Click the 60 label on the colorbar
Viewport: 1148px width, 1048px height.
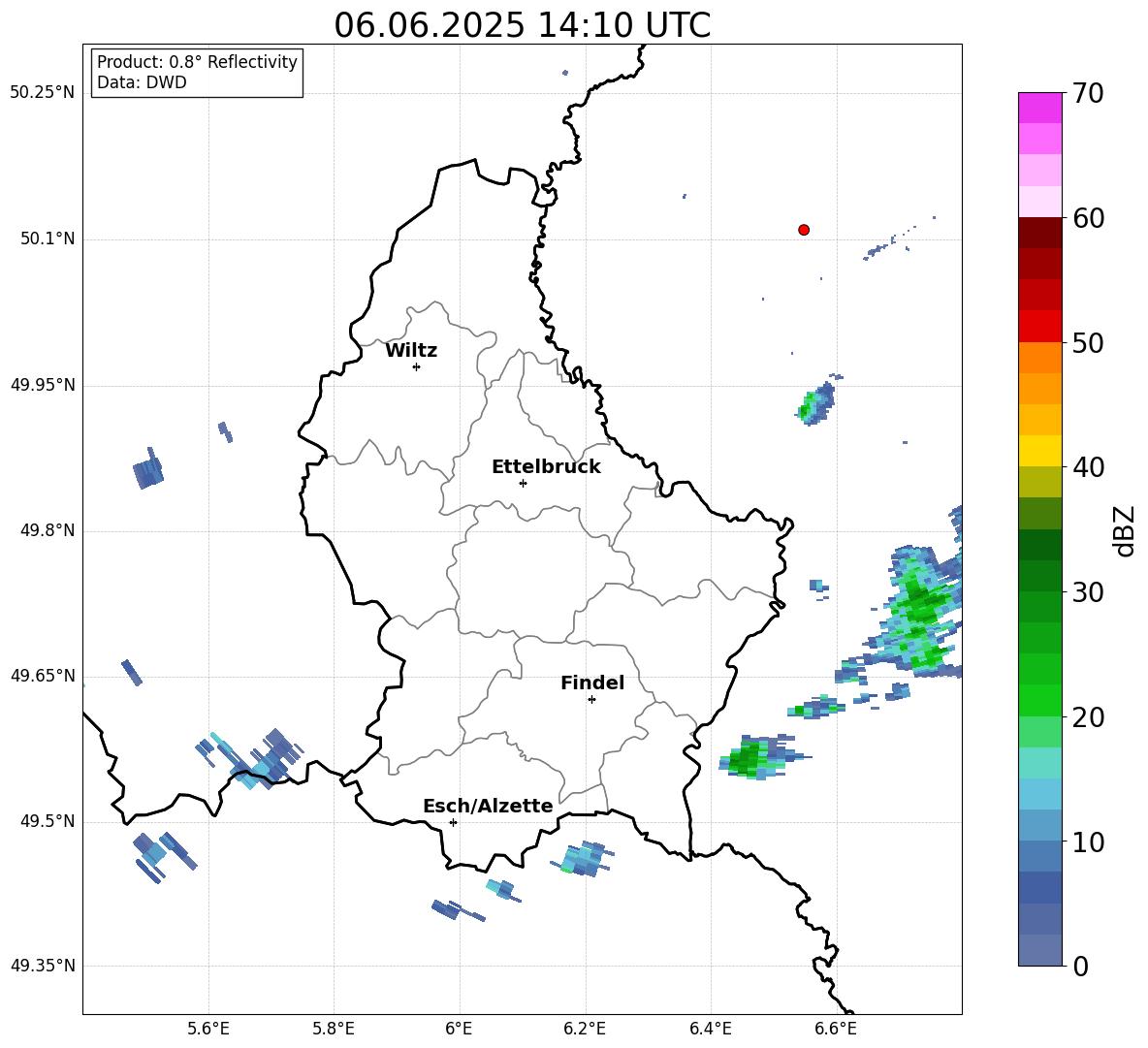click(x=1088, y=218)
